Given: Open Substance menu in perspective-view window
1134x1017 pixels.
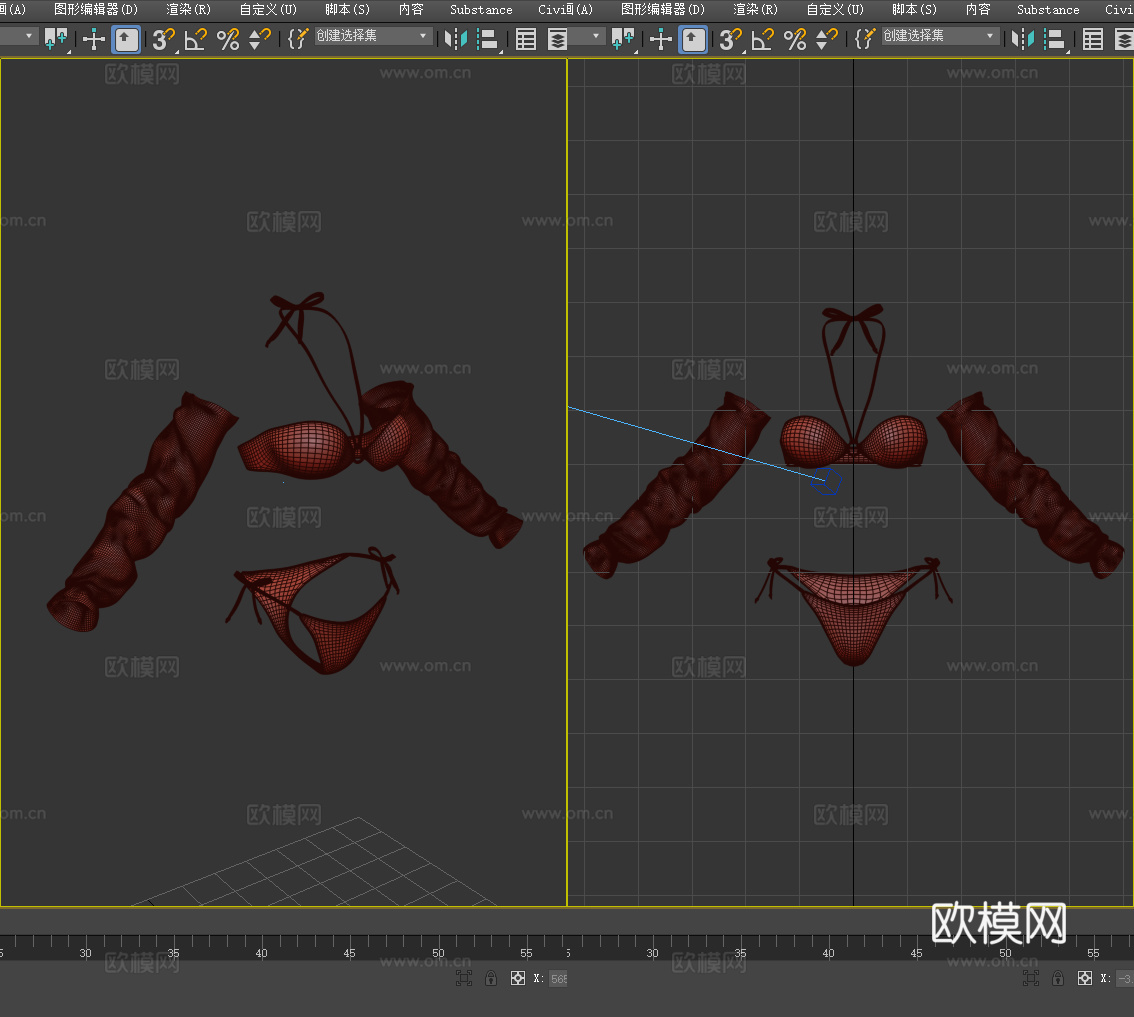Looking at the screenshot, I should coord(481,9).
